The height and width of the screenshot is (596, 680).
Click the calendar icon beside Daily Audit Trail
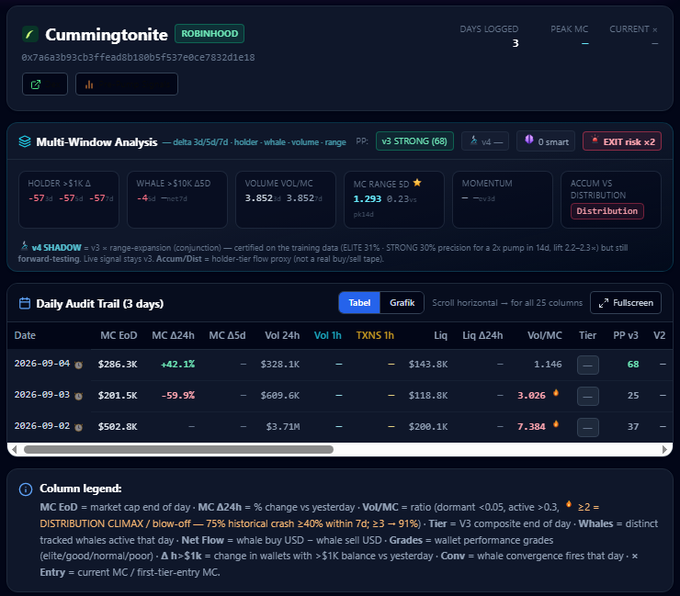click(25, 303)
